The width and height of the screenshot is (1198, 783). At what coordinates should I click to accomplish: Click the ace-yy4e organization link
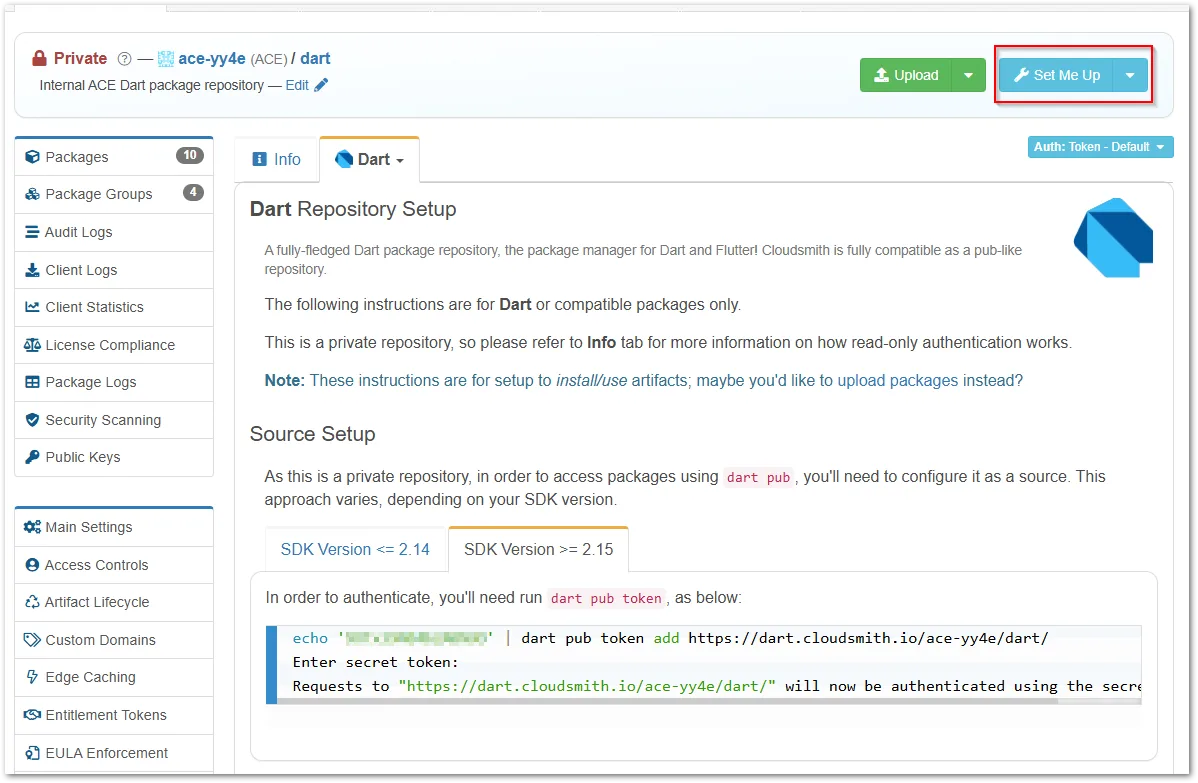[212, 58]
